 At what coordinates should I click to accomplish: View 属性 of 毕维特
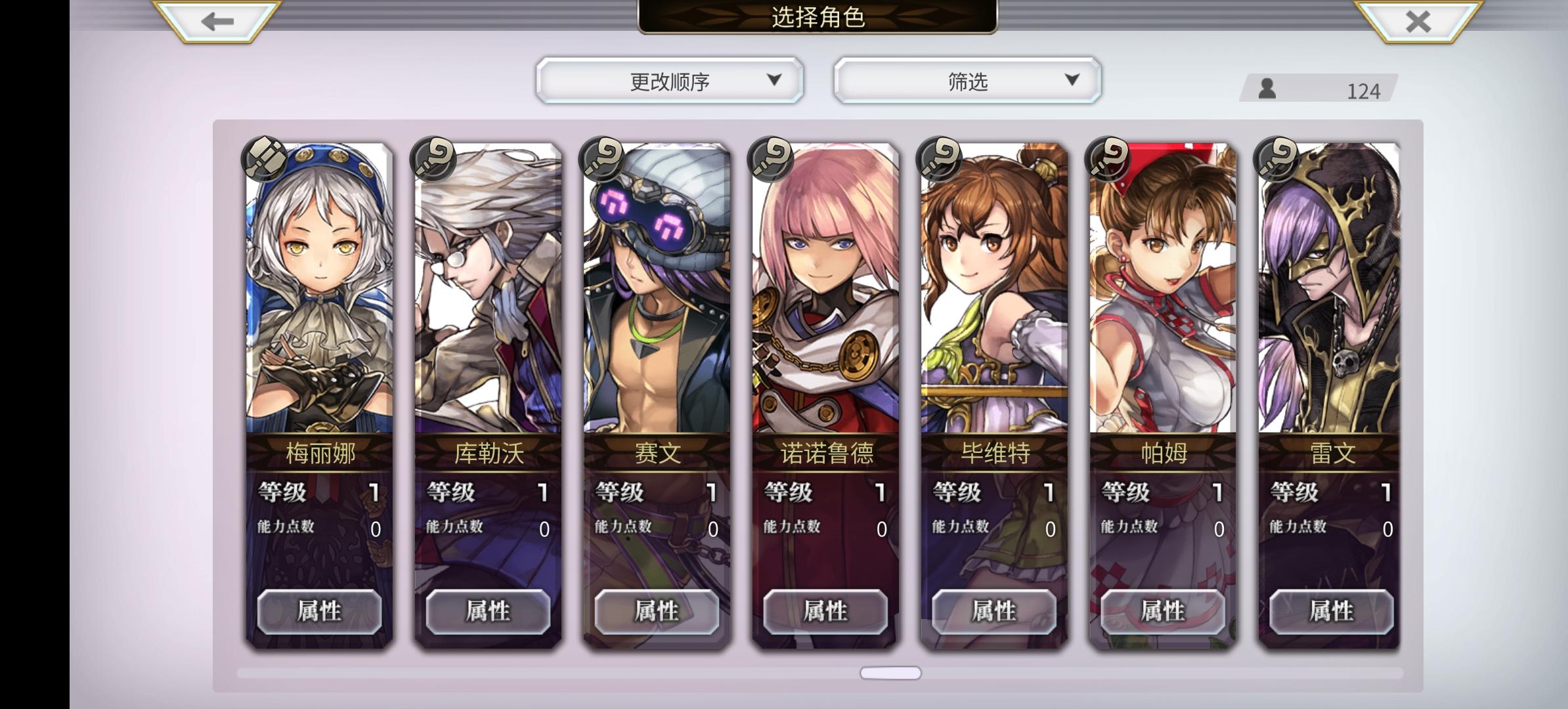(994, 611)
